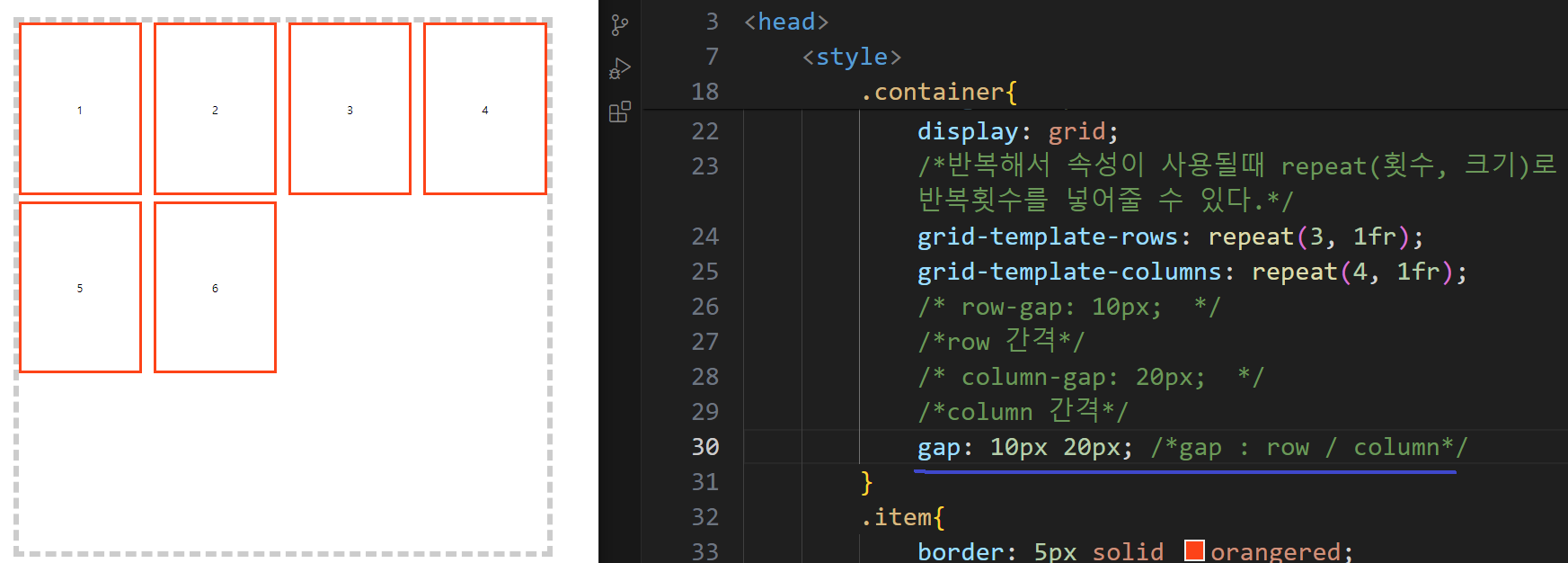Click the 'display: grid;' code line
Screen dimensions: 1568x563
(x=1018, y=131)
